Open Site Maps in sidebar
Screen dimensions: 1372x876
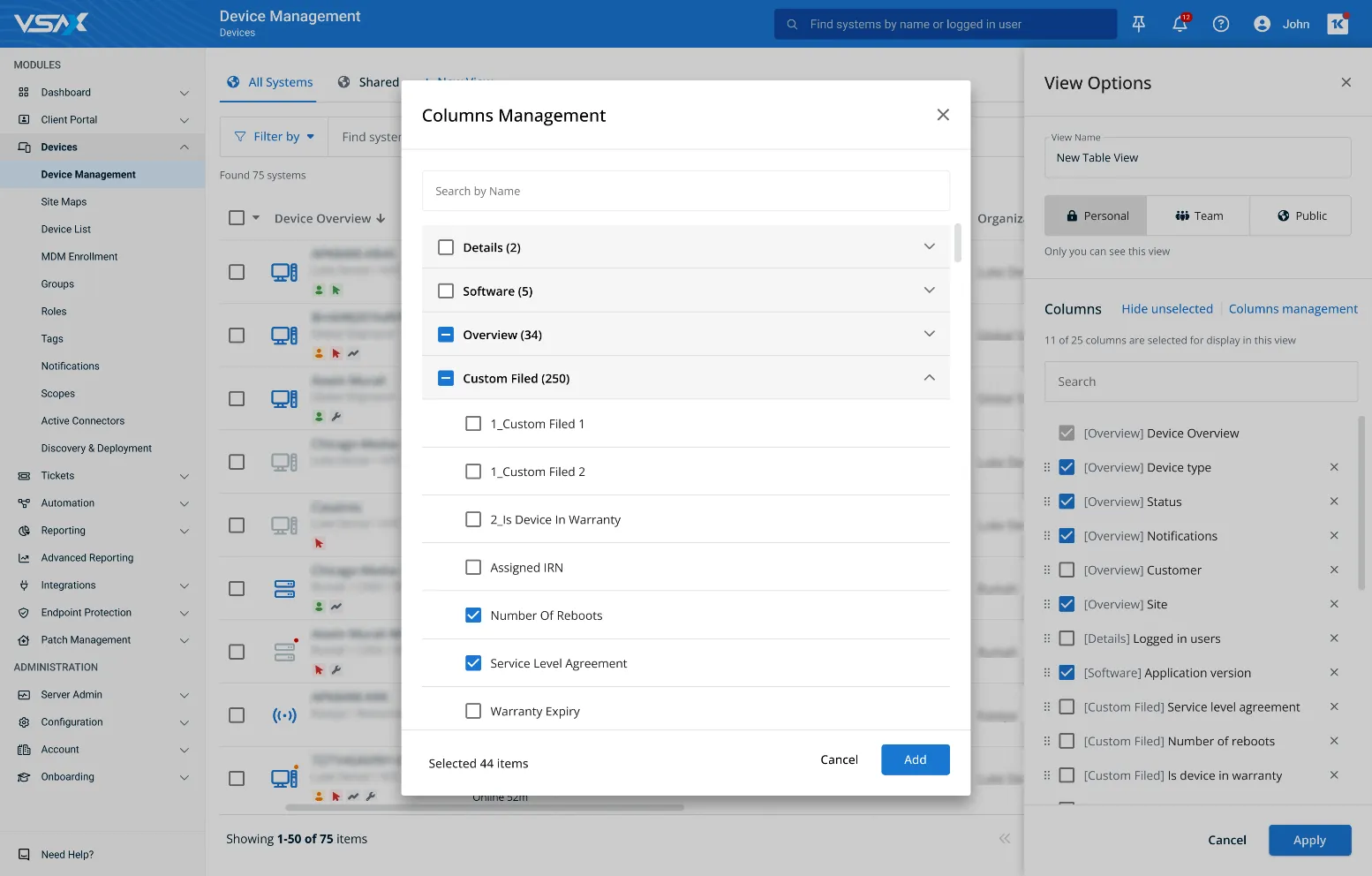click(x=64, y=202)
